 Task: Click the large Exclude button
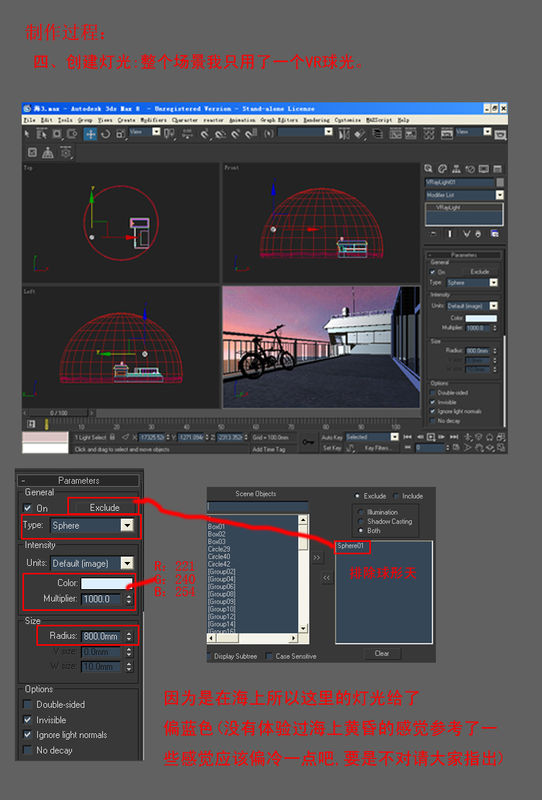[x=104, y=508]
